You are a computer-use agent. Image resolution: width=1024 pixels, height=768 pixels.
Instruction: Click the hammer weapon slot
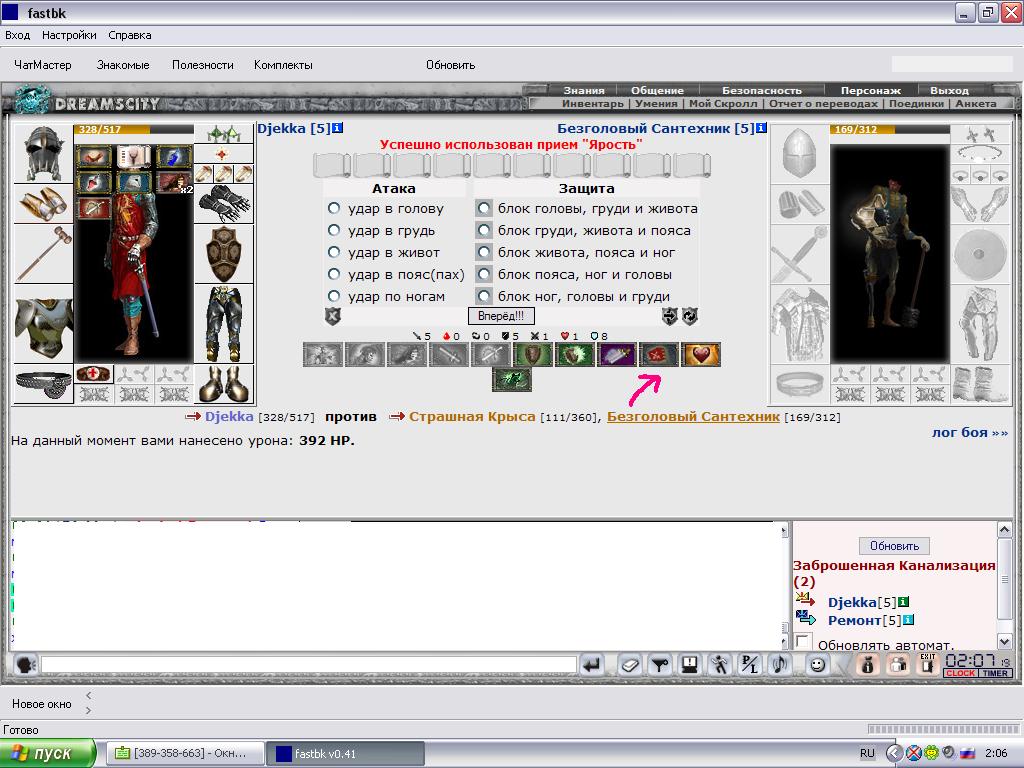tap(43, 254)
